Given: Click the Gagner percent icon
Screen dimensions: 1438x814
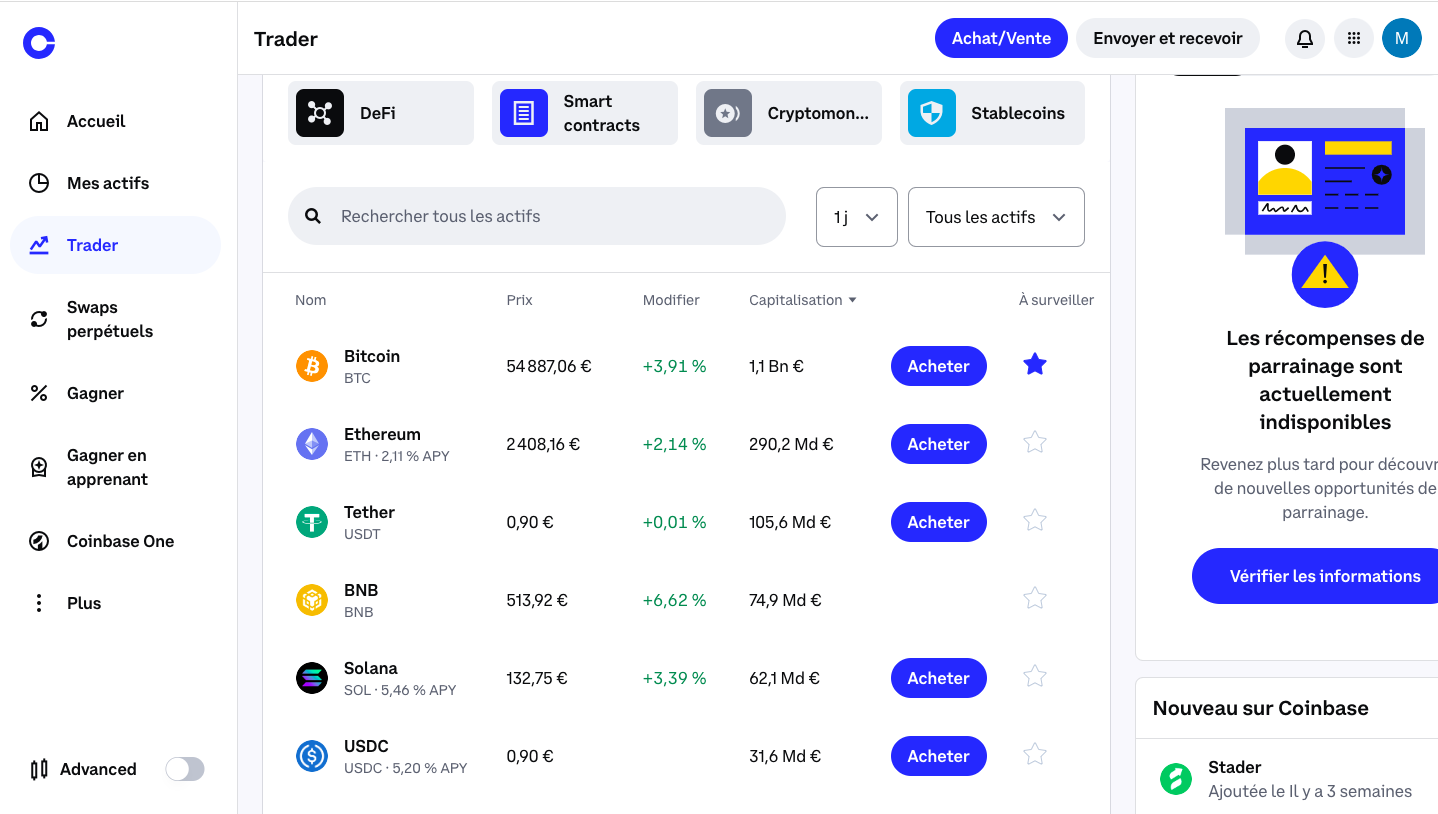Looking at the screenshot, I should pyautogui.click(x=38, y=392).
